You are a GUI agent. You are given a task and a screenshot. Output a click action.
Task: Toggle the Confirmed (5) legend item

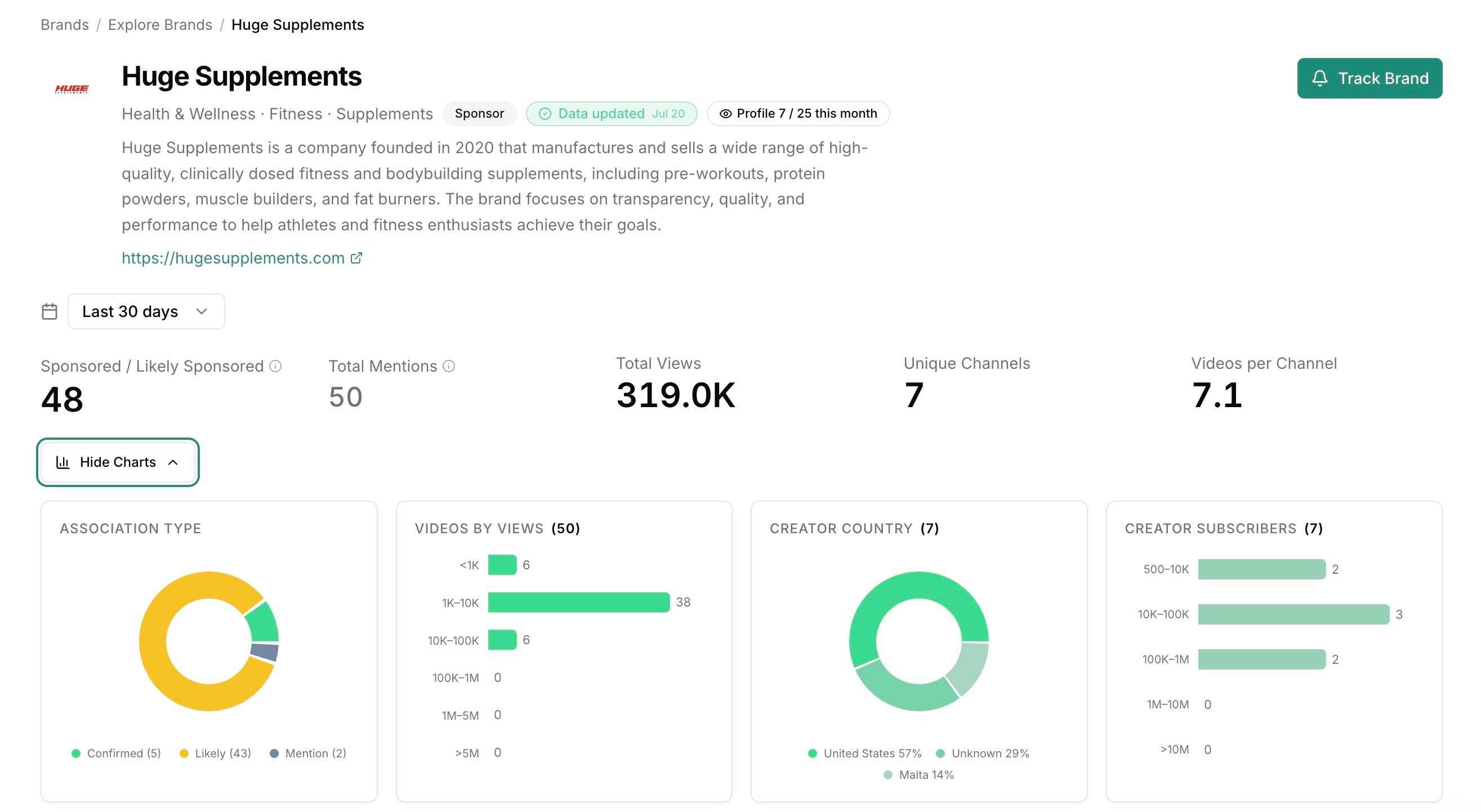116,753
